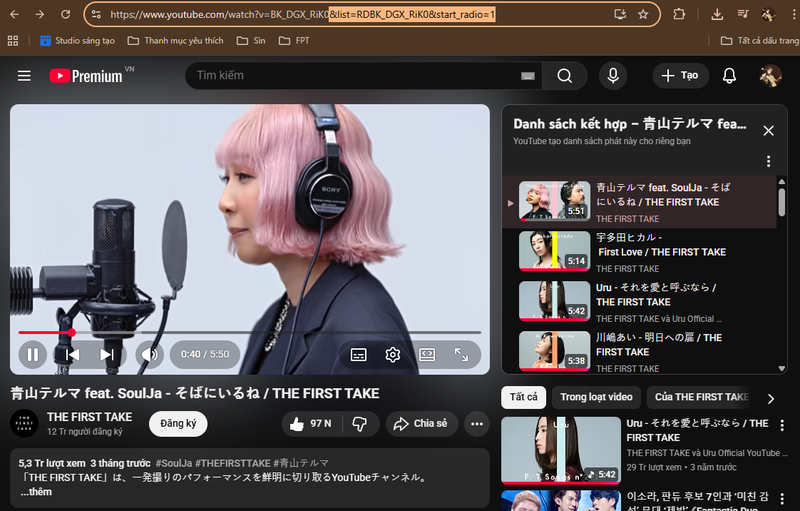Open the FPT bookmark folder
The height and width of the screenshot is (511, 800).
click(x=294, y=40)
